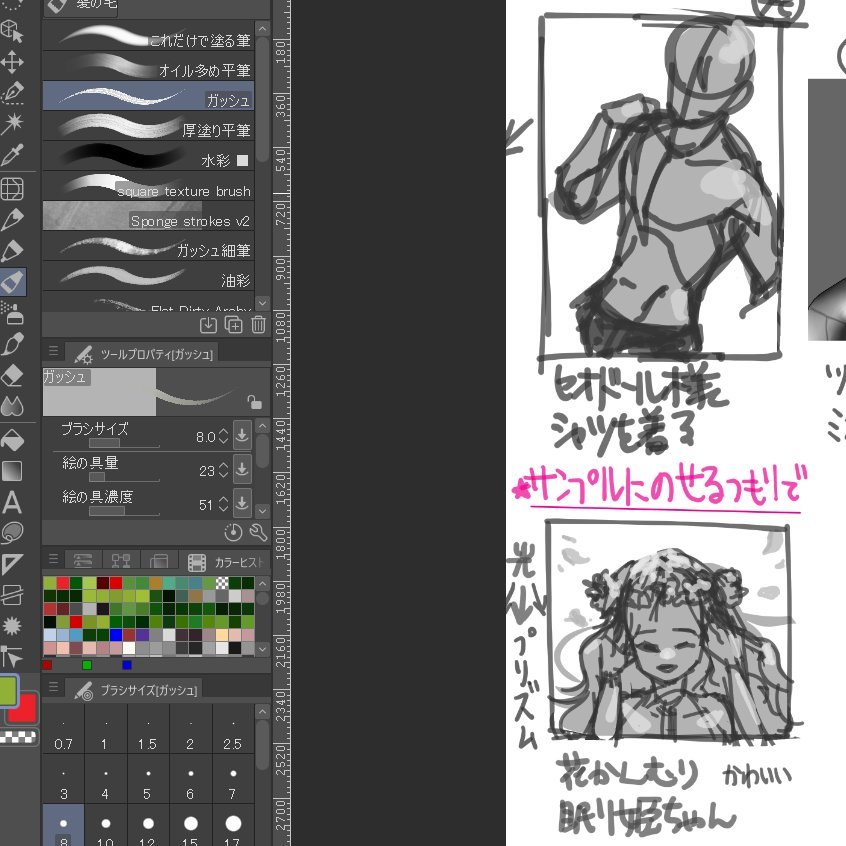This screenshot has height=846, width=846.
Task: Open the brush size panel menu
Action: [x=53, y=687]
